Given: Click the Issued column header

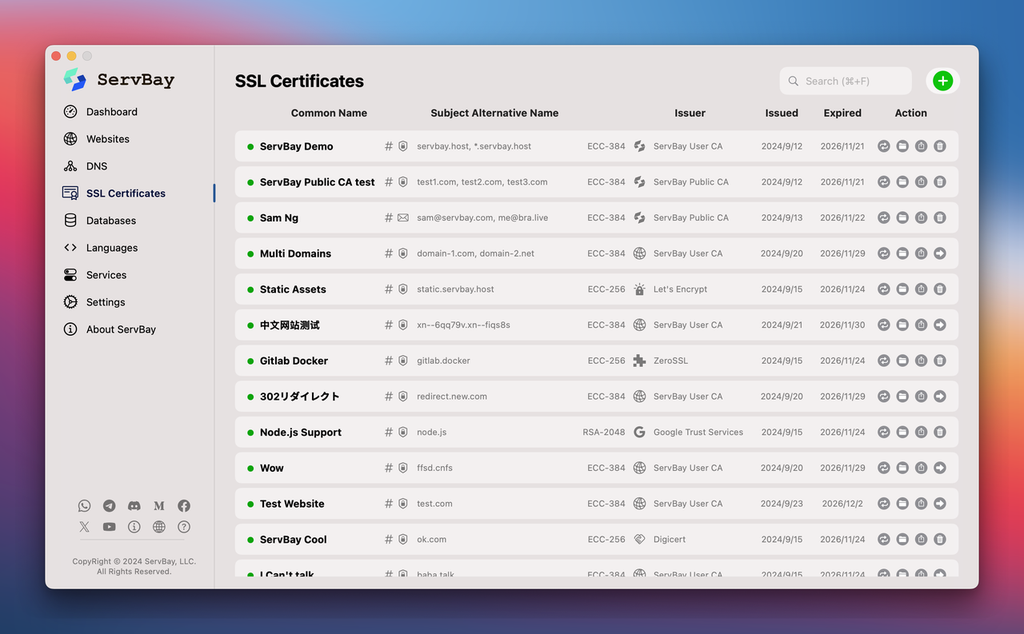Looking at the screenshot, I should point(782,113).
